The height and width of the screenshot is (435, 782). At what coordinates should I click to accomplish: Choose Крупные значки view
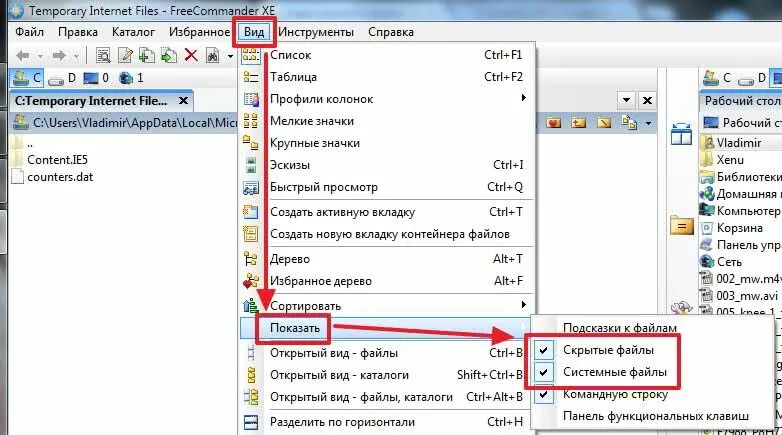tap(387, 143)
